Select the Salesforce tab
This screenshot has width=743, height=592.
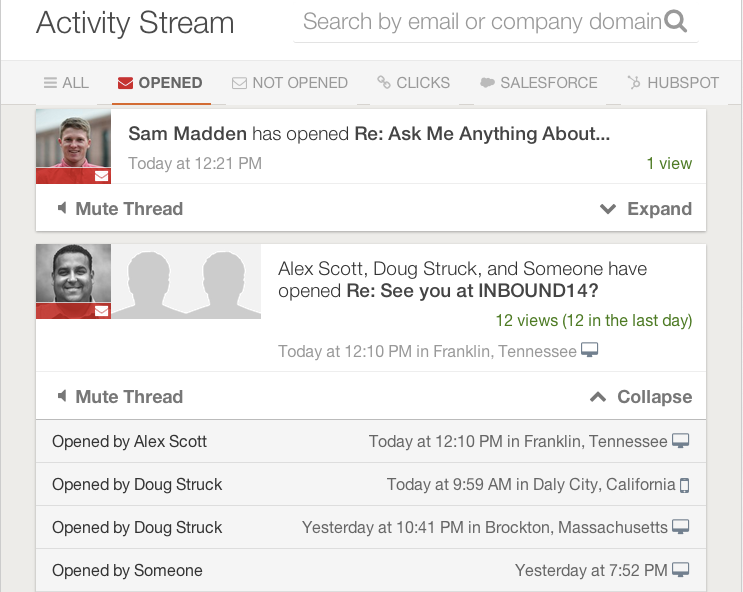[538, 83]
